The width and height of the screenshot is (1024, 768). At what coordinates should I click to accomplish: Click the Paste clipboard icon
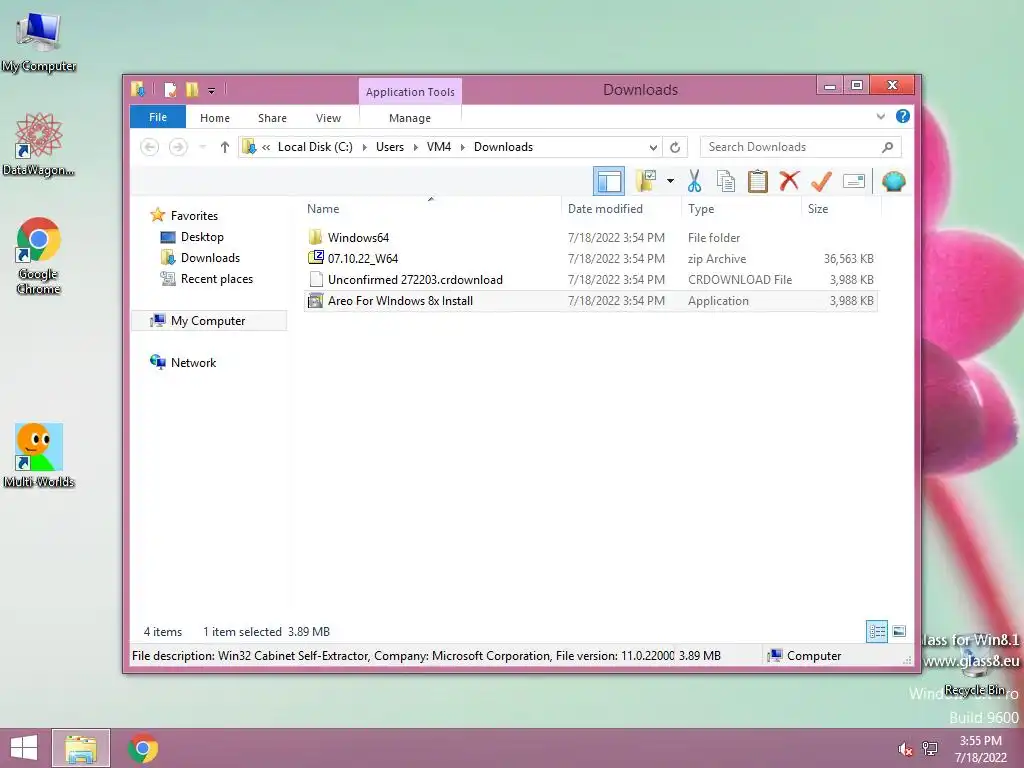click(758, 181)
